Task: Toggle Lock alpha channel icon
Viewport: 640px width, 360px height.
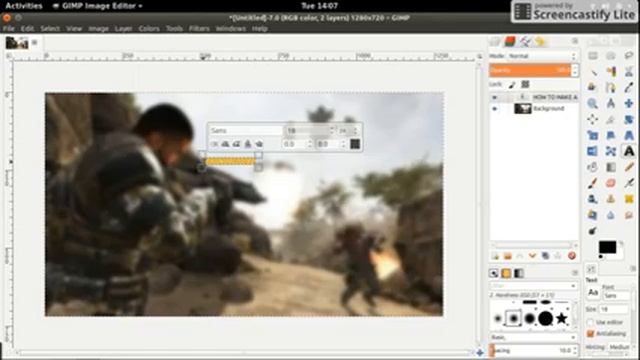Action: click(525, 84)
